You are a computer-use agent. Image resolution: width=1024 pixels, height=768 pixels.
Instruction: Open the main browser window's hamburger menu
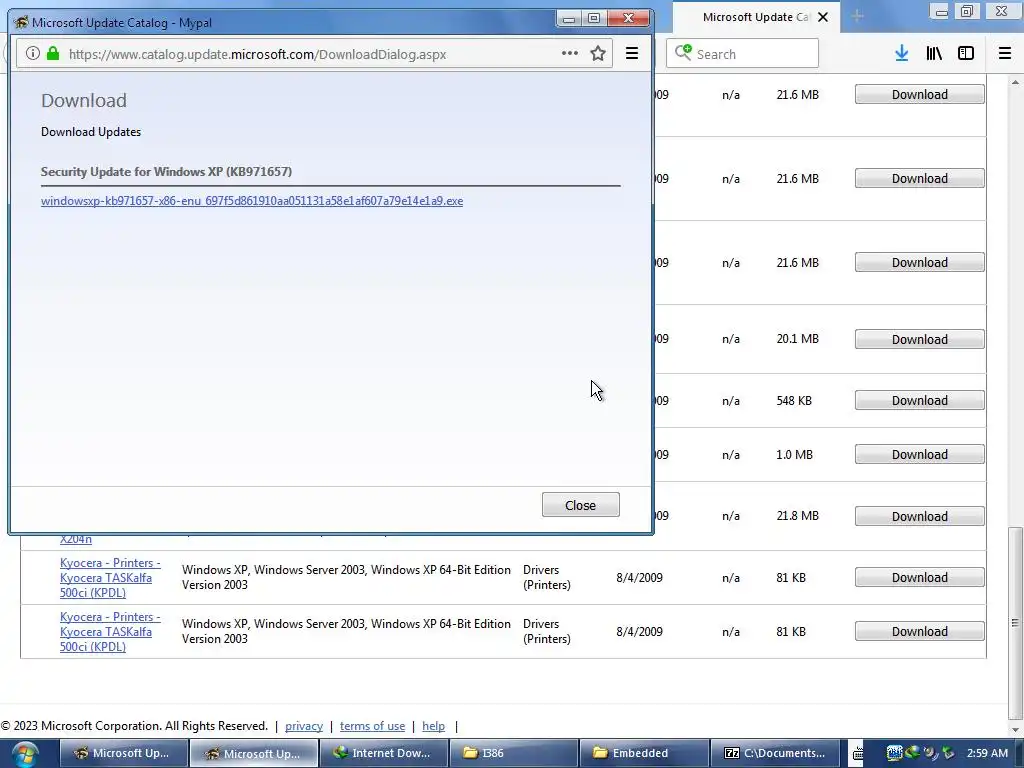coord(1005,54)
